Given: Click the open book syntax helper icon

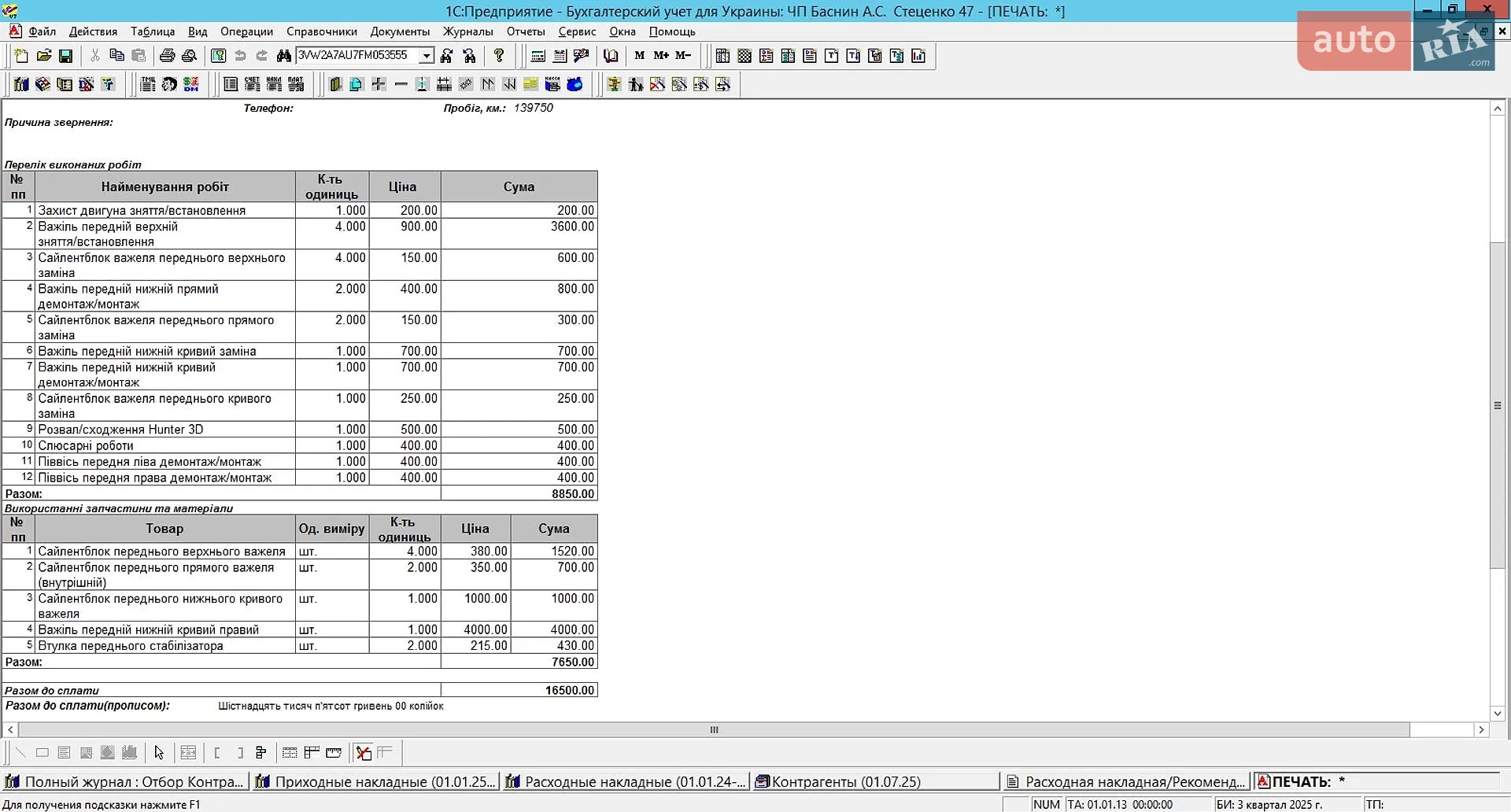Looking at the screenshot, I should point(611,56).
